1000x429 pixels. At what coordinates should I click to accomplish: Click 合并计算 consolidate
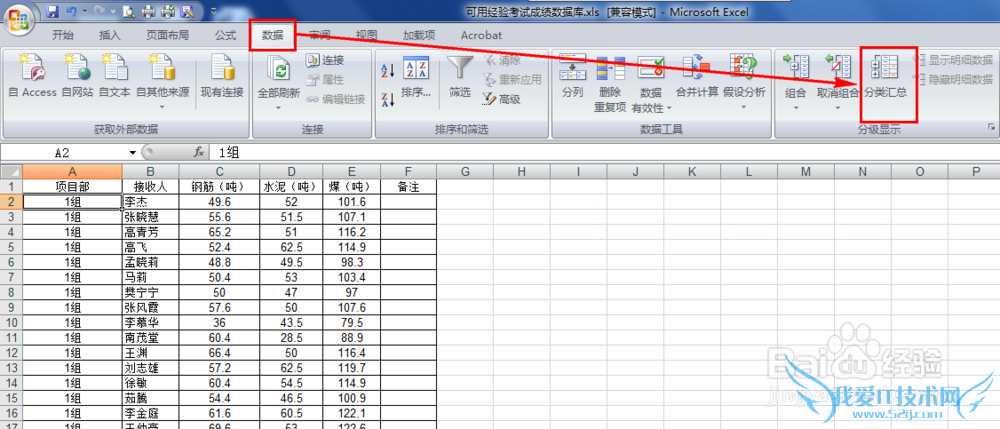pyautogui.click(x=697, y=76)
